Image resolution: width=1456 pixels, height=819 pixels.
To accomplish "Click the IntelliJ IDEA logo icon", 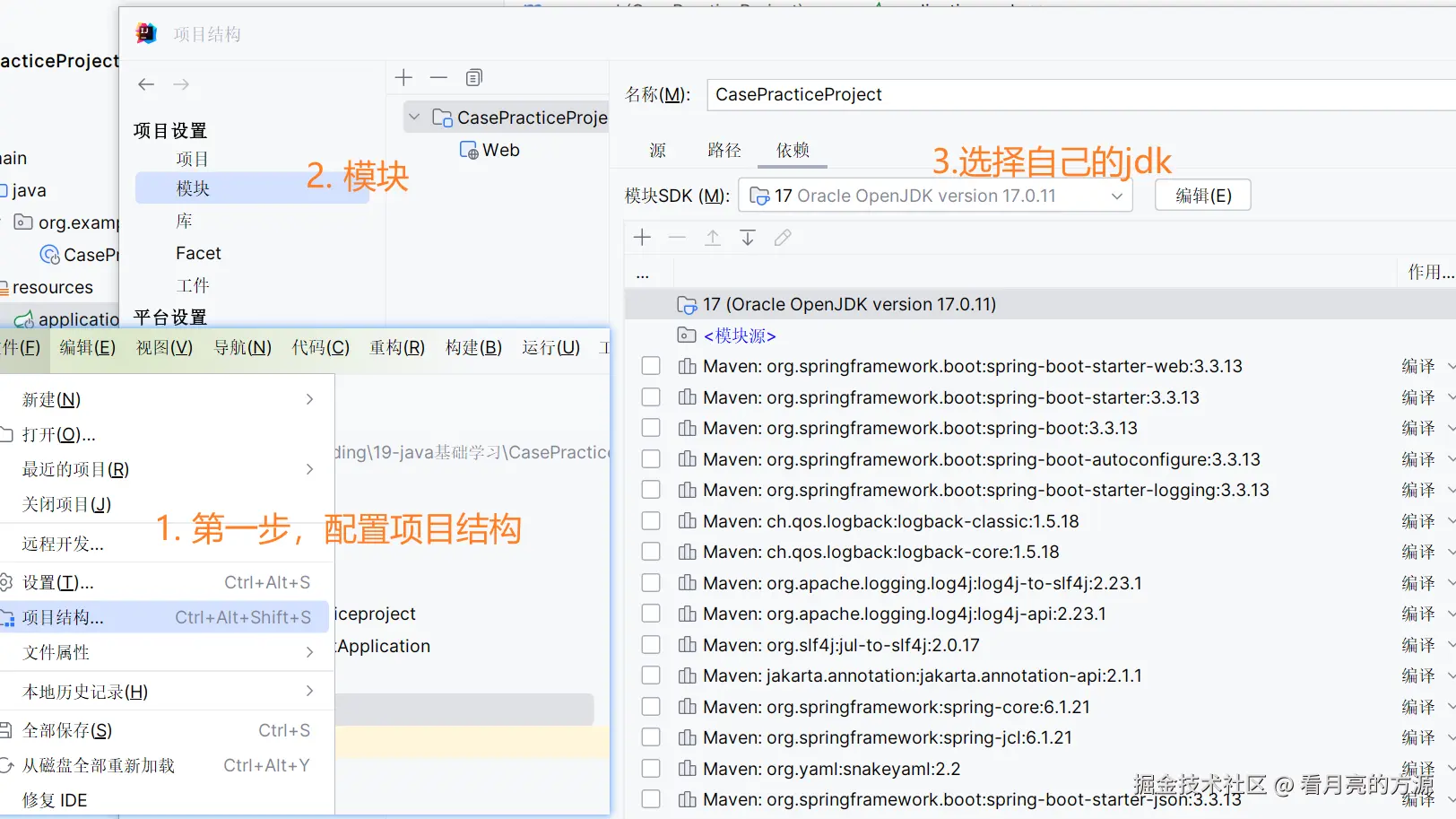I will pyautogui.click(x=146, y=34).
